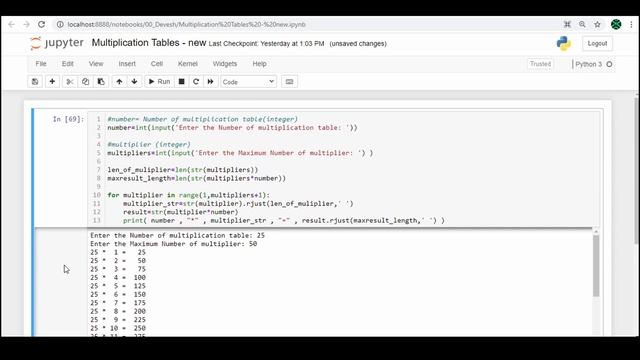640x360 pixels.
Task: Click the print statement code line
Action: pos(284,220)
